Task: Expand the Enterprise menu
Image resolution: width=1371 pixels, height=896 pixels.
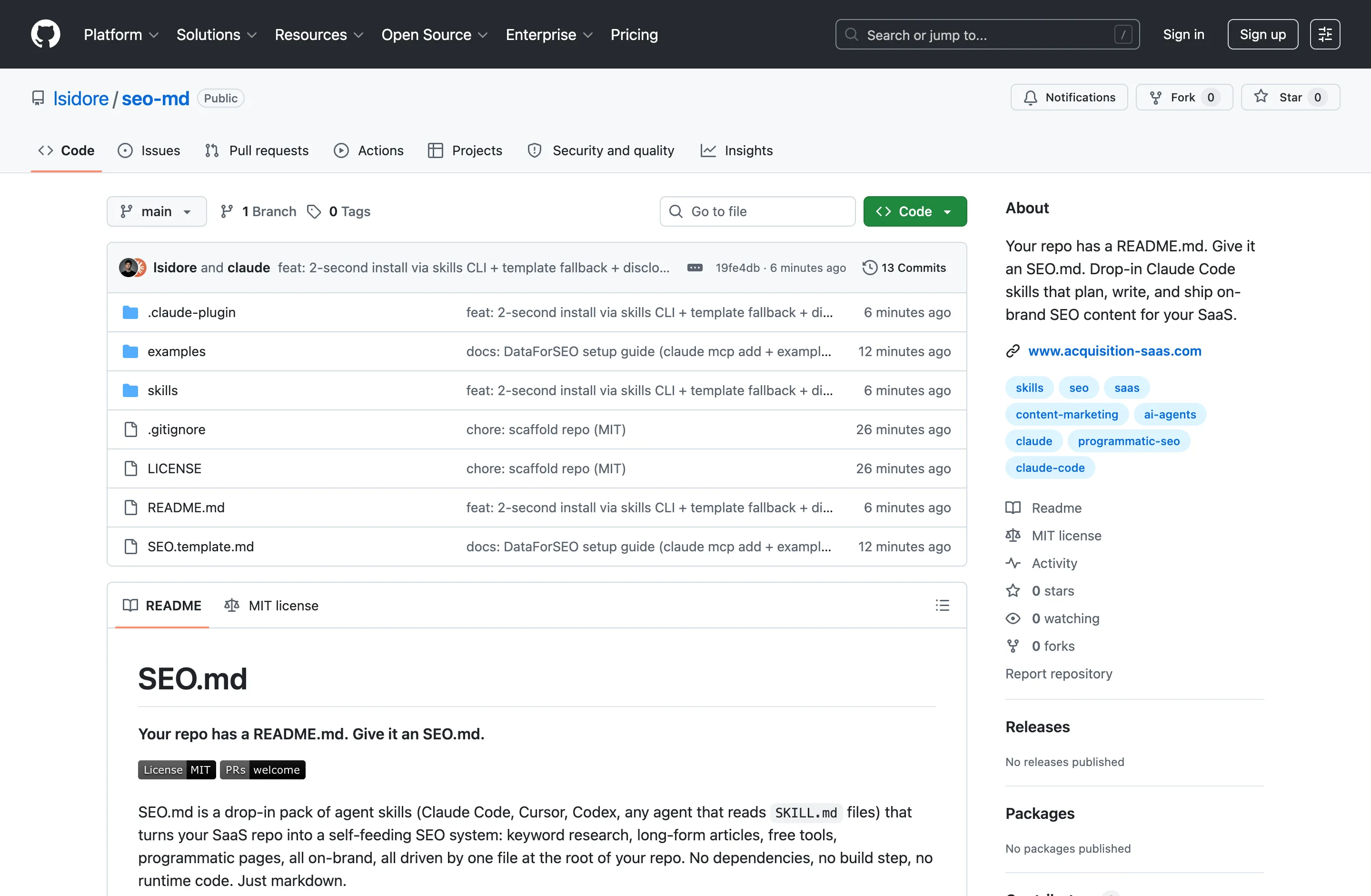Action: pos(549,35)
